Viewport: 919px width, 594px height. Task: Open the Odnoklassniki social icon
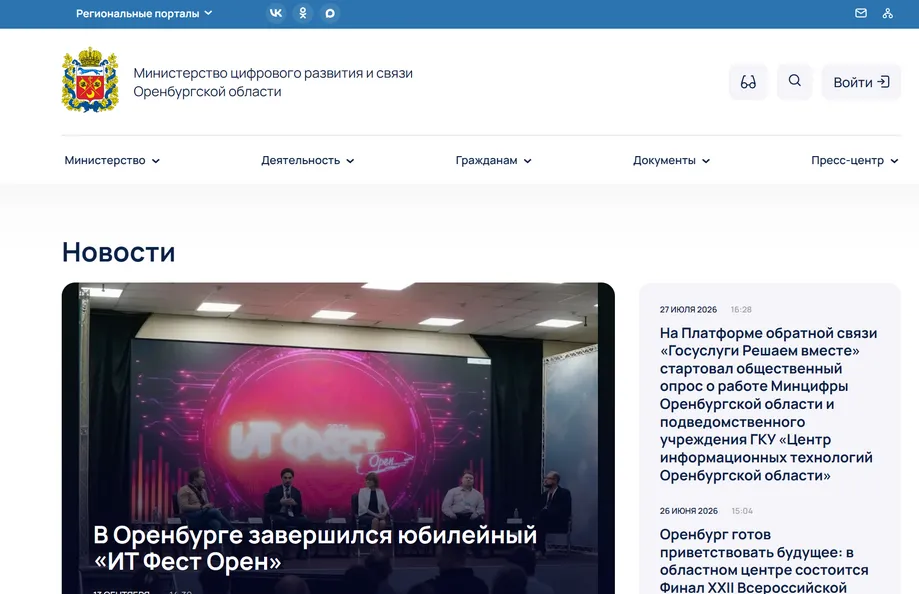(x=303, y=13)
